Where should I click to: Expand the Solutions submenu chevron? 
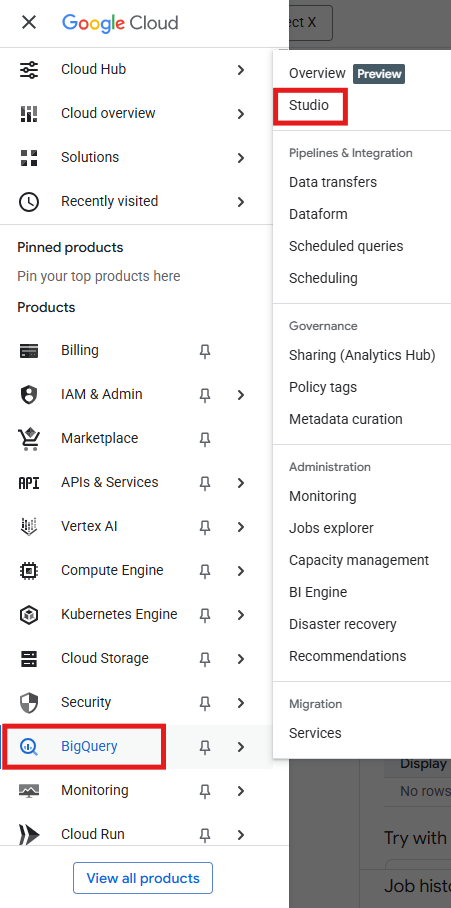[241, 158]
